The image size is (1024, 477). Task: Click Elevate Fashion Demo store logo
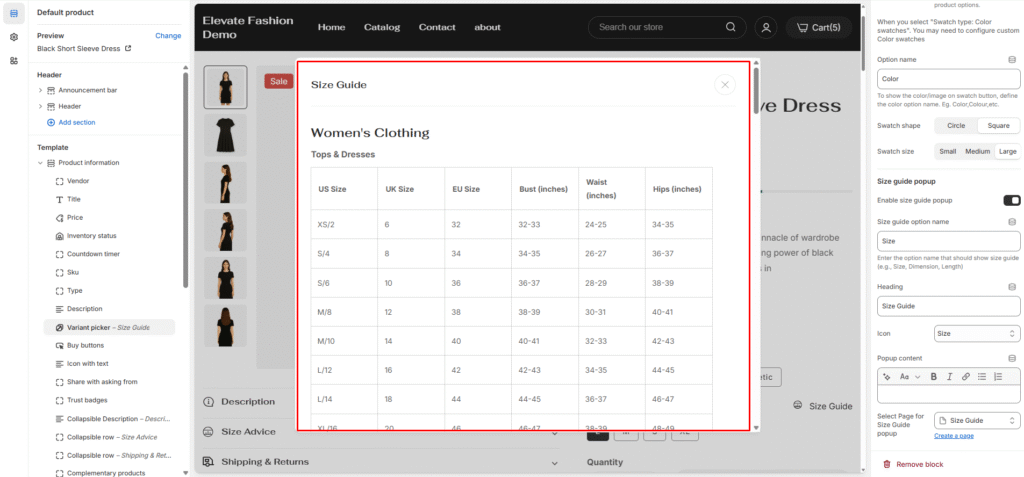[x=248, y=27]
